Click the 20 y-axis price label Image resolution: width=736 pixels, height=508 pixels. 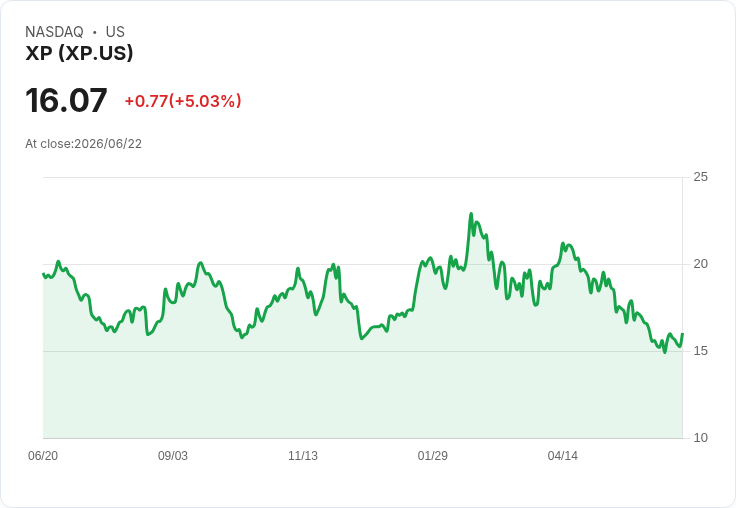[700, 264]
